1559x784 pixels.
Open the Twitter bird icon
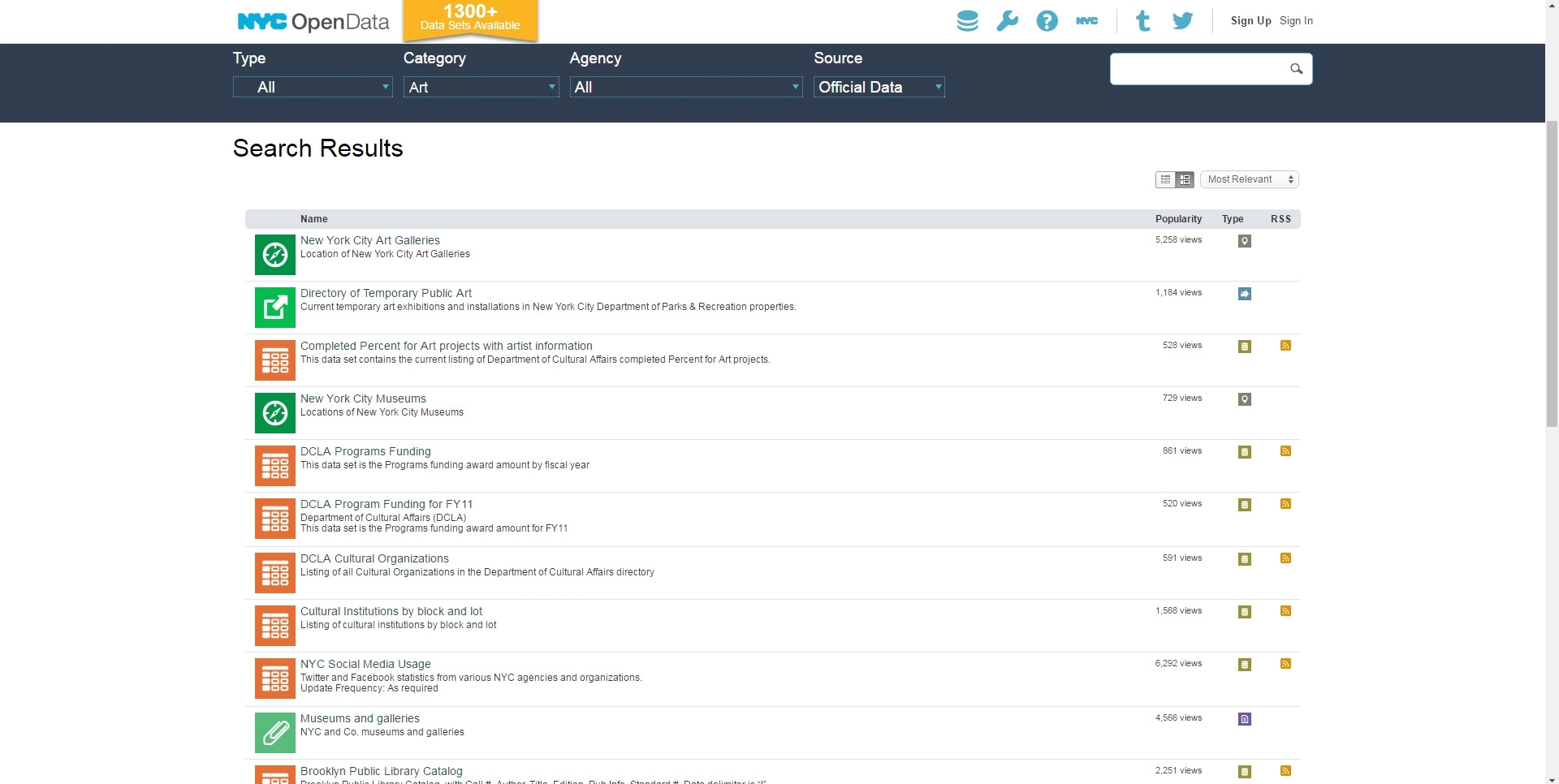pos(1183,21)
